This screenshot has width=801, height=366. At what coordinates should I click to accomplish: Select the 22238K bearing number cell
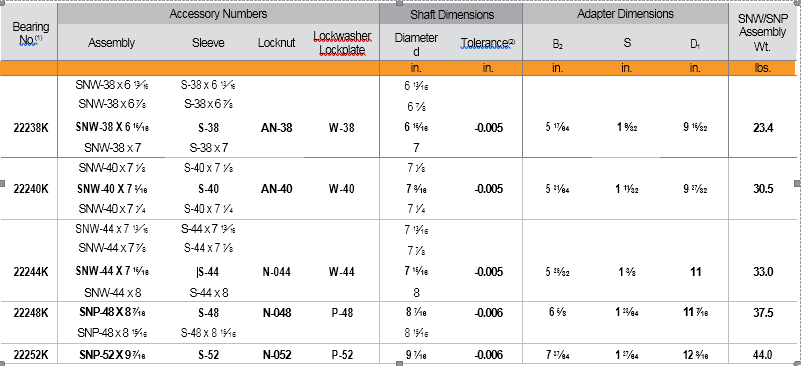(31, 128)
